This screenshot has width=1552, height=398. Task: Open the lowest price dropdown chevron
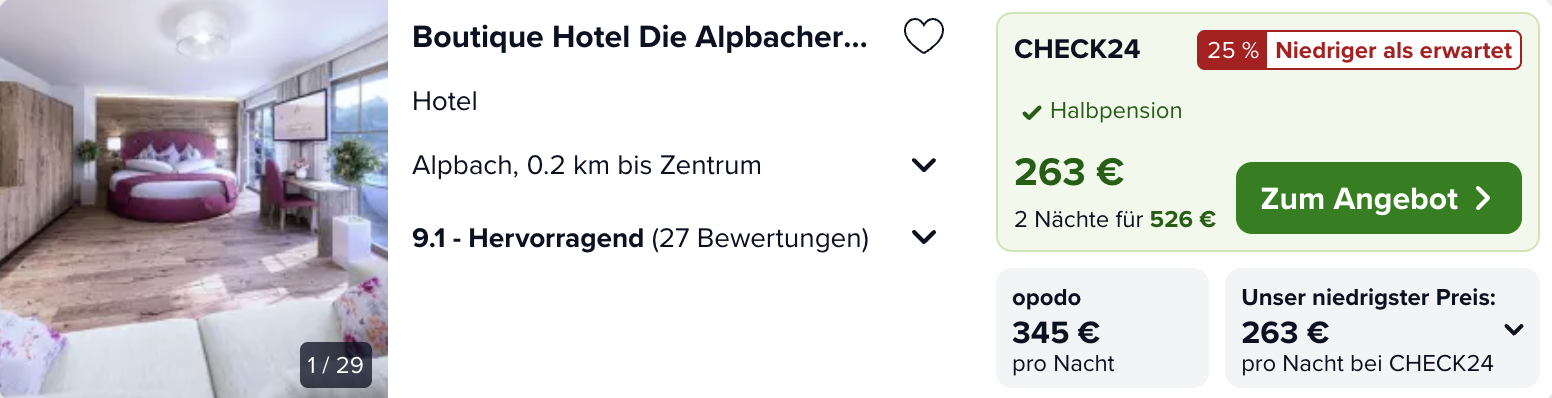coord(1514,330)
